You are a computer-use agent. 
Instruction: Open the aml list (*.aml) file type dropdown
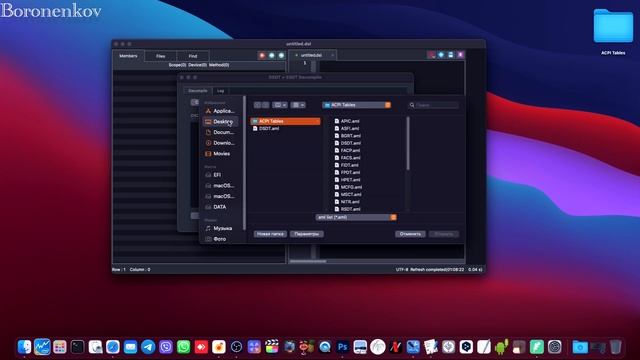tap(356, 217)
